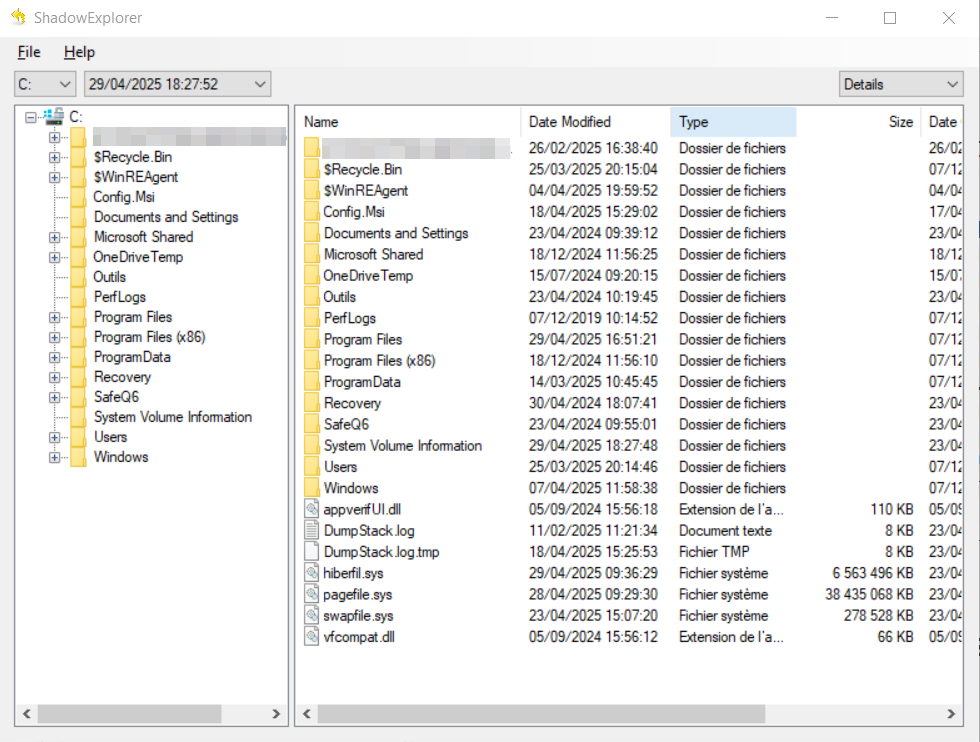Sort by the Size column header
The width and height of the screenshot is (980, 742).
[x=858, y=122]
